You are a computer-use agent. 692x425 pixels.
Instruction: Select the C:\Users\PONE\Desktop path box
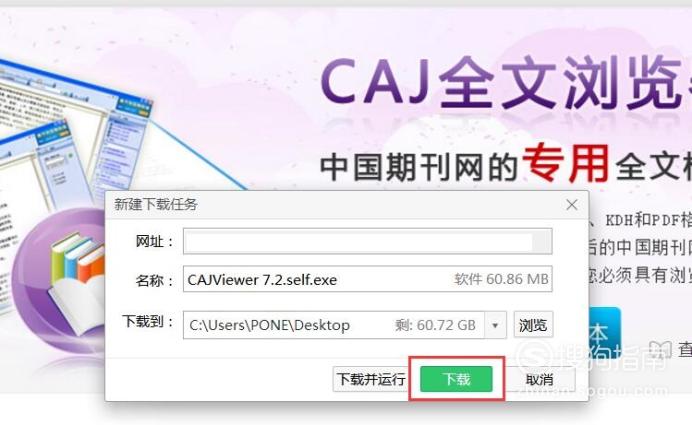tap(334, 325)
